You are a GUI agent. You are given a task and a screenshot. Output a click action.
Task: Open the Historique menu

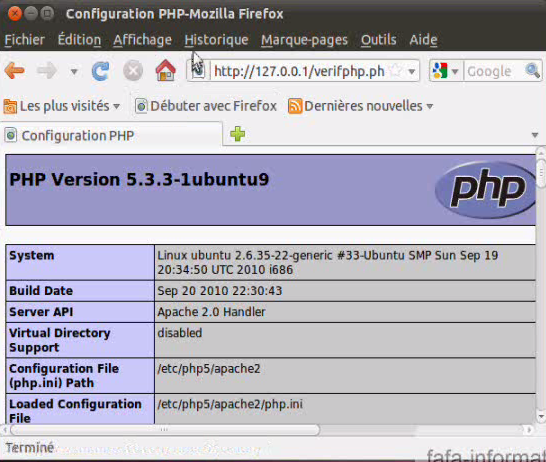216,40
